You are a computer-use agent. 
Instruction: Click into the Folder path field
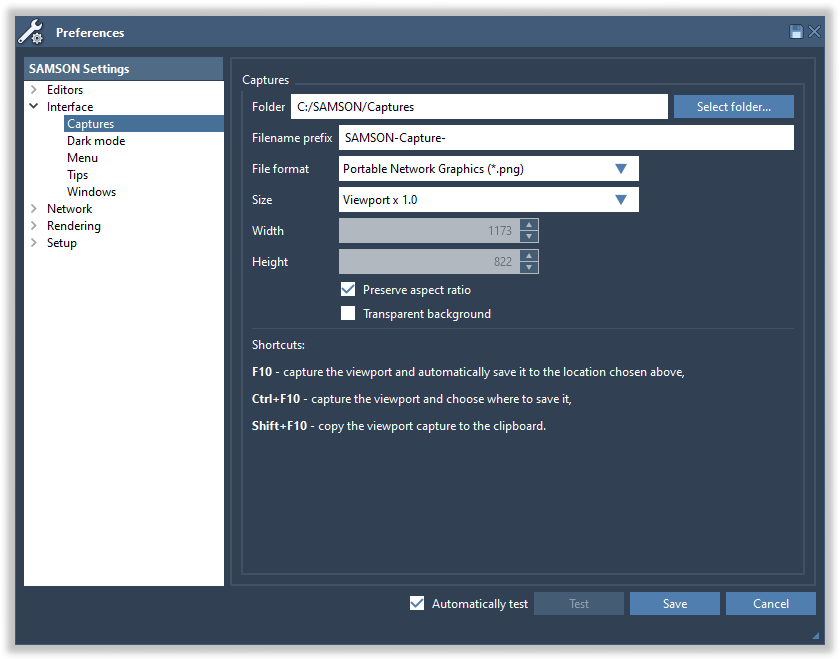coord(479,107)
